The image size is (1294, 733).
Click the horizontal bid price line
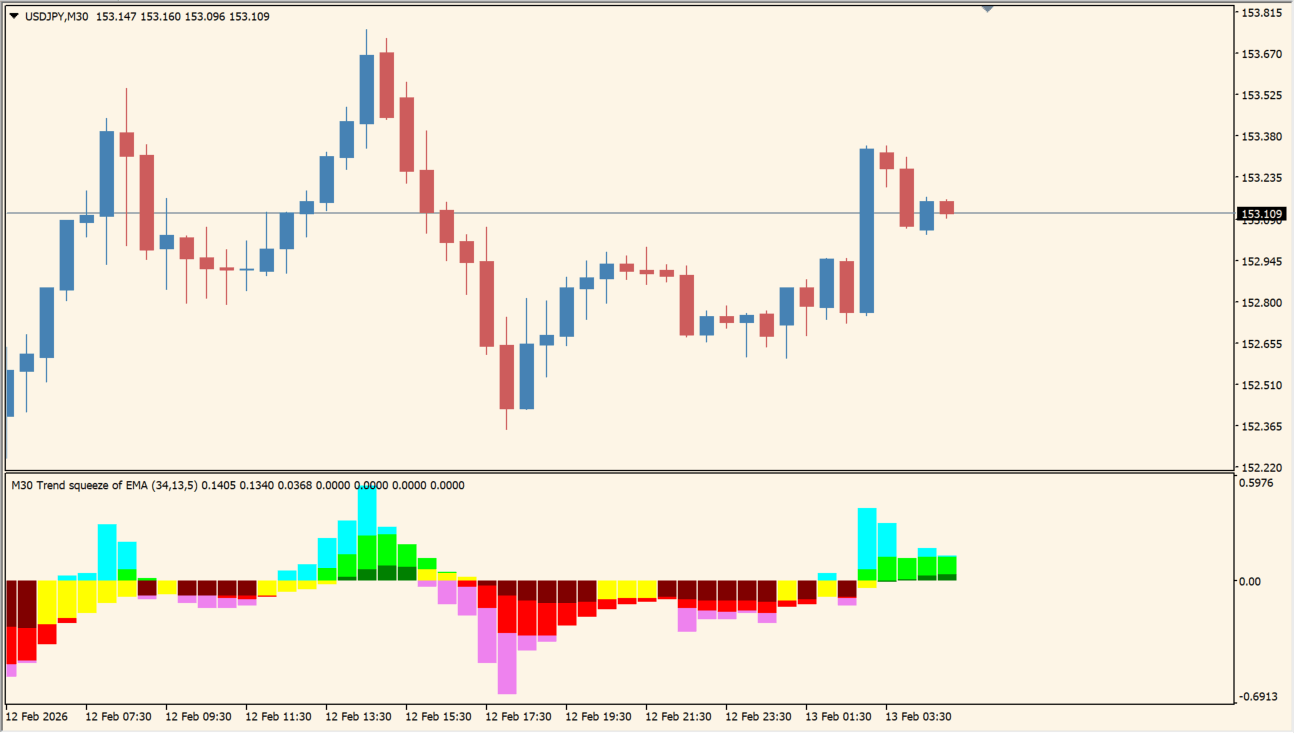(x=600, y=213)
